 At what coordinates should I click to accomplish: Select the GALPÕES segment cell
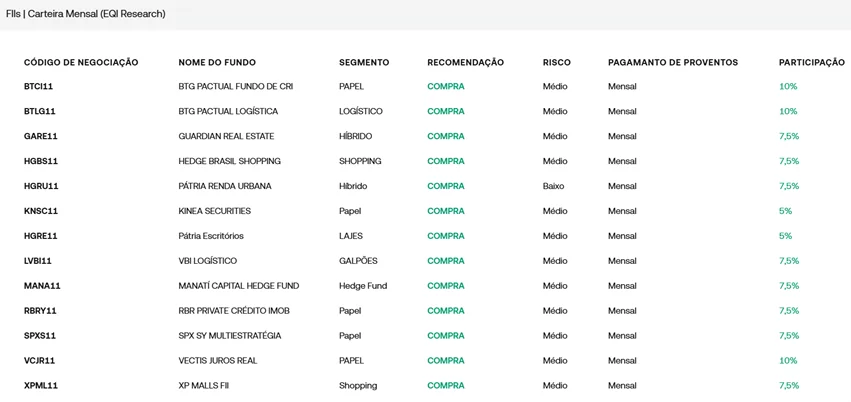tap(358, 261)
